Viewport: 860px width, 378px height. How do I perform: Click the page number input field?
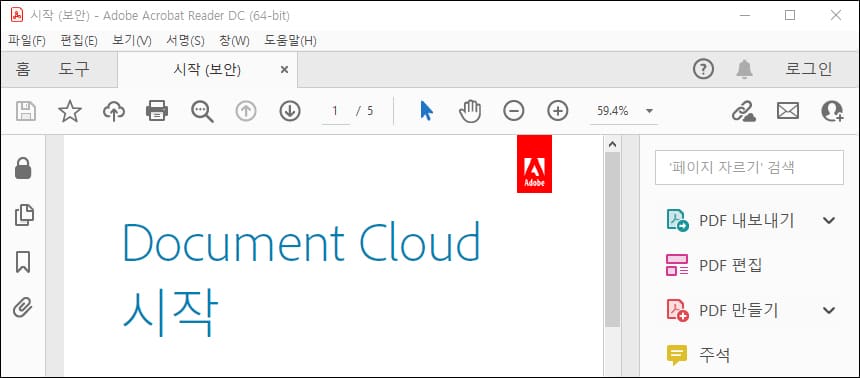point(335,111)
